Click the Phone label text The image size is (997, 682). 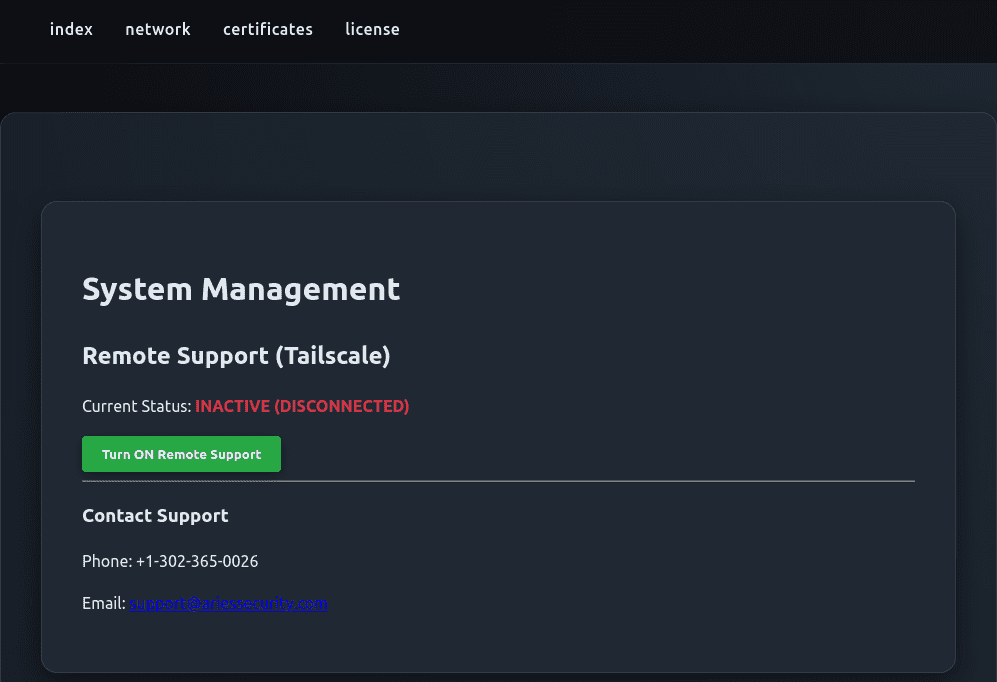point(106,562)
